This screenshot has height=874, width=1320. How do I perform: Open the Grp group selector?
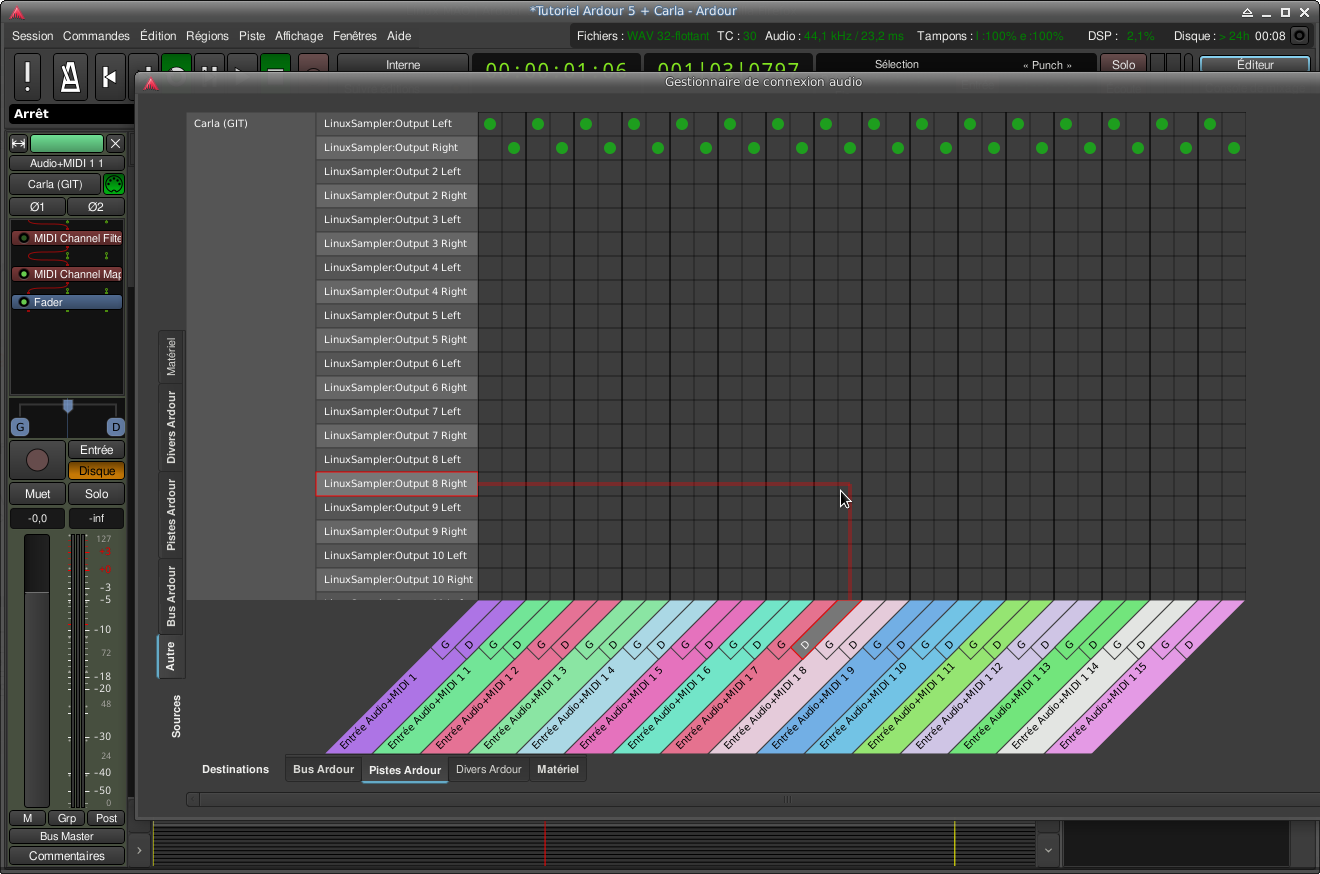click(67, 818)
